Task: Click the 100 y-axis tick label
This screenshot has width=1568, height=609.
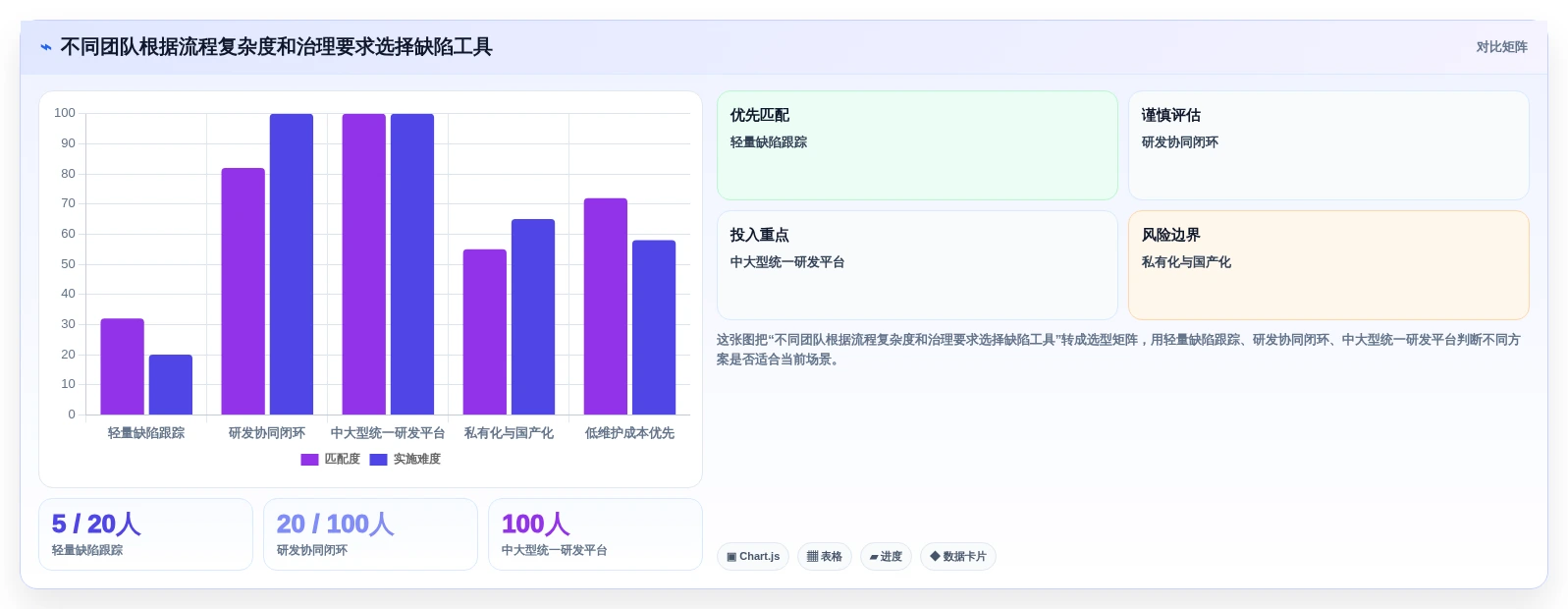Action: (x=65, y=113)
